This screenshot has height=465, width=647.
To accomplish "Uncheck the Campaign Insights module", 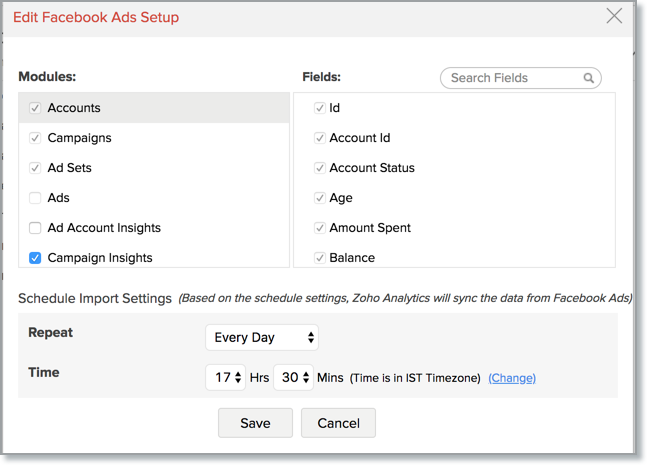I will (x=35, y=258).
